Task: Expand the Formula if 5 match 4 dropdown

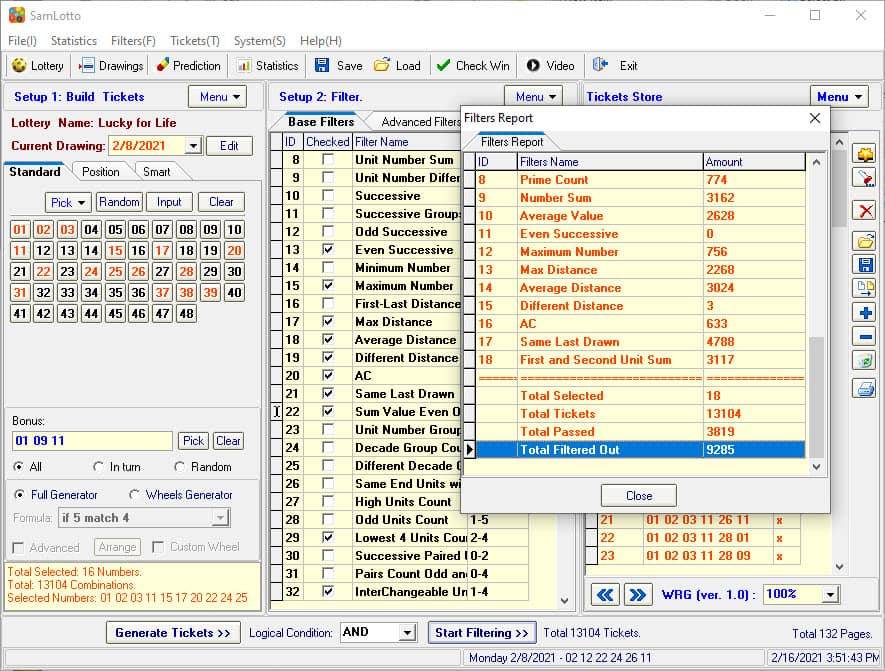Action: (x=220, y=517)
